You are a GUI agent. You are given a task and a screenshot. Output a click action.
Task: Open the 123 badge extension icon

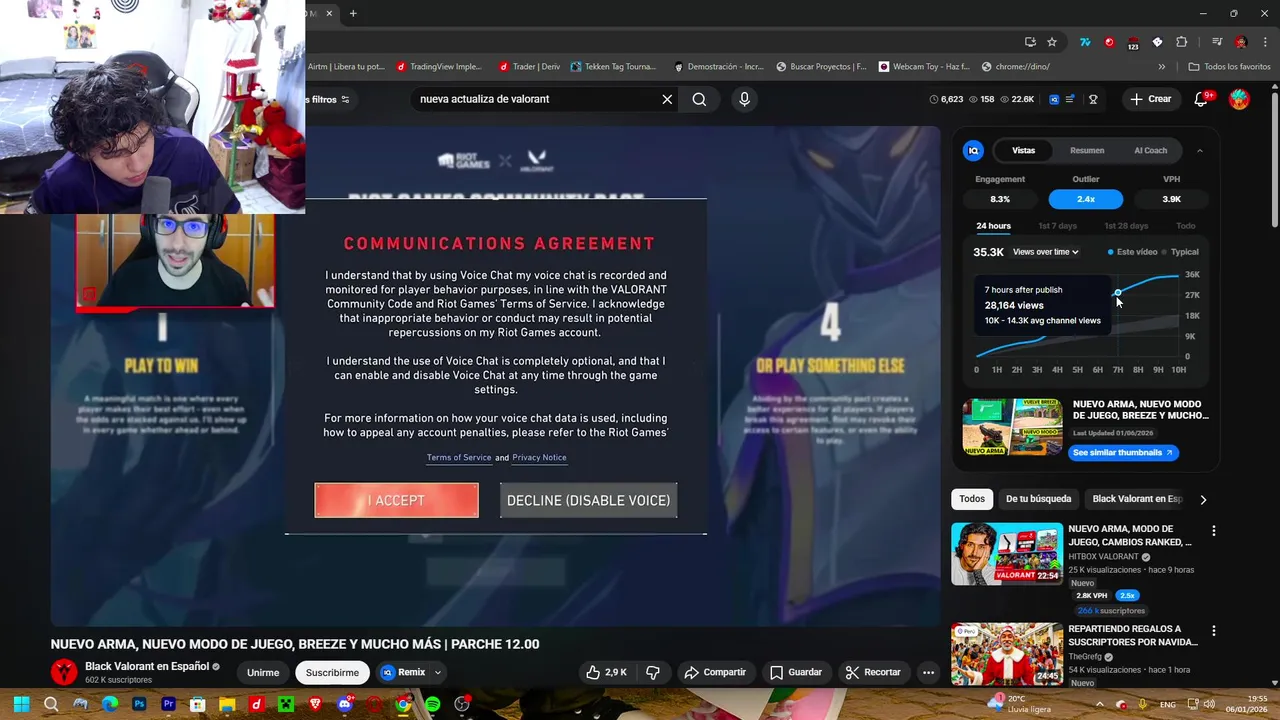1133,43
